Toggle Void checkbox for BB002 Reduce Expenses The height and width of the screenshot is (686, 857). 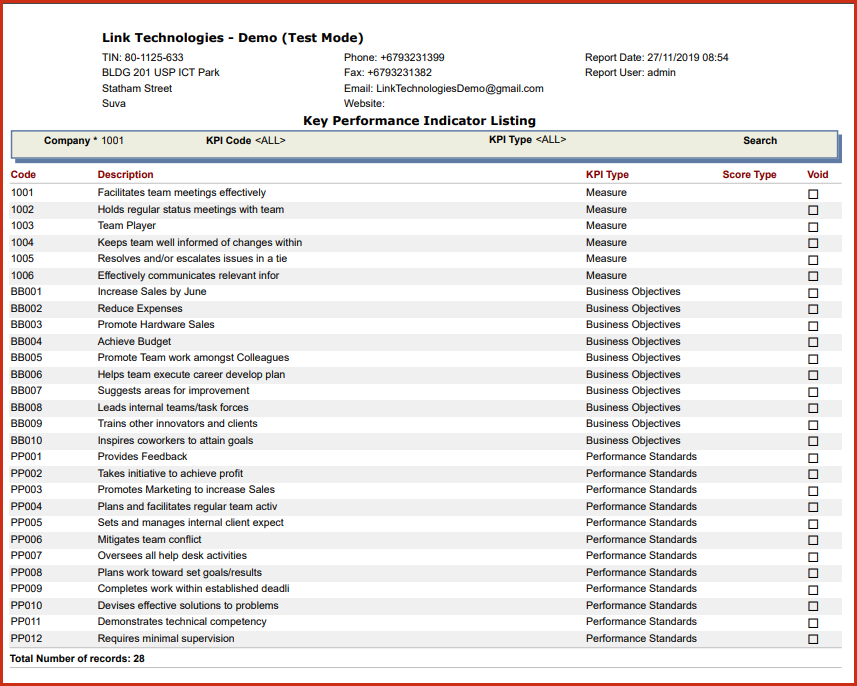pos(813,309)
